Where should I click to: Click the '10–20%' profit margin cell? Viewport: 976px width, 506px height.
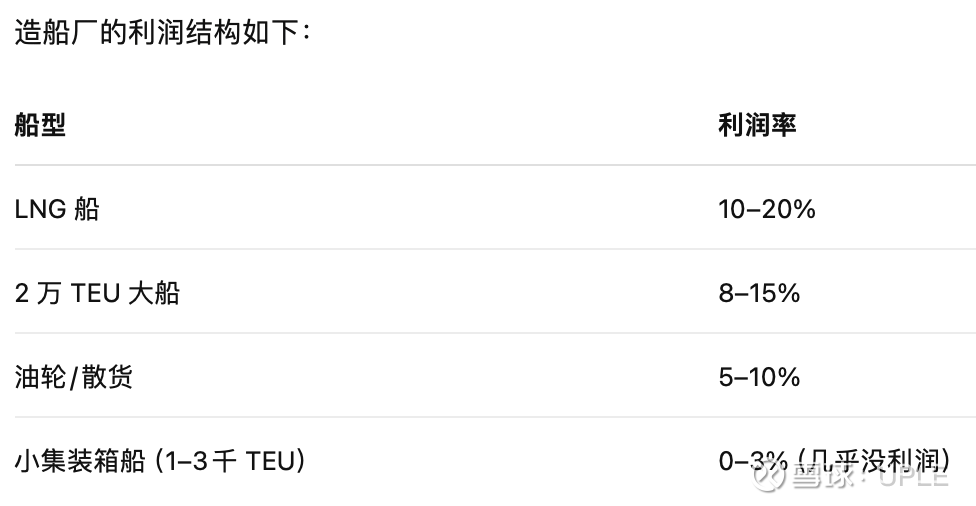pyautogui.click(x=767, y=209)
